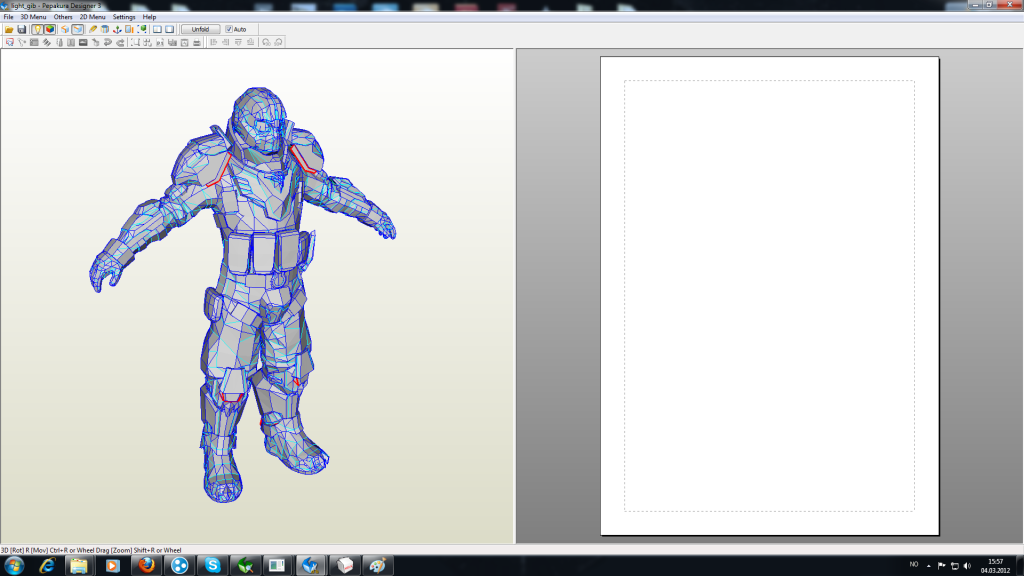Screen dimensions: 1024x576
Task: Launch Internet Explorer from taskbar
Action: coord(46,566)
